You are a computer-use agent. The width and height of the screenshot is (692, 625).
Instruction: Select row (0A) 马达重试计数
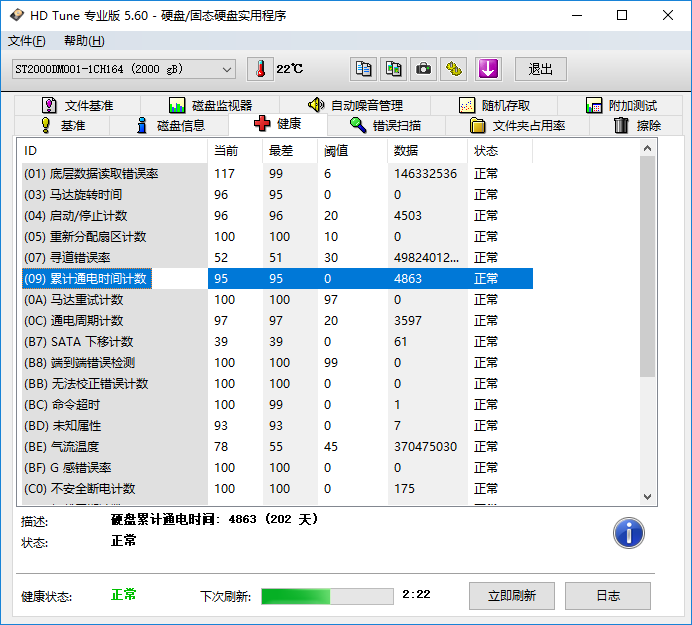(278, 300)
